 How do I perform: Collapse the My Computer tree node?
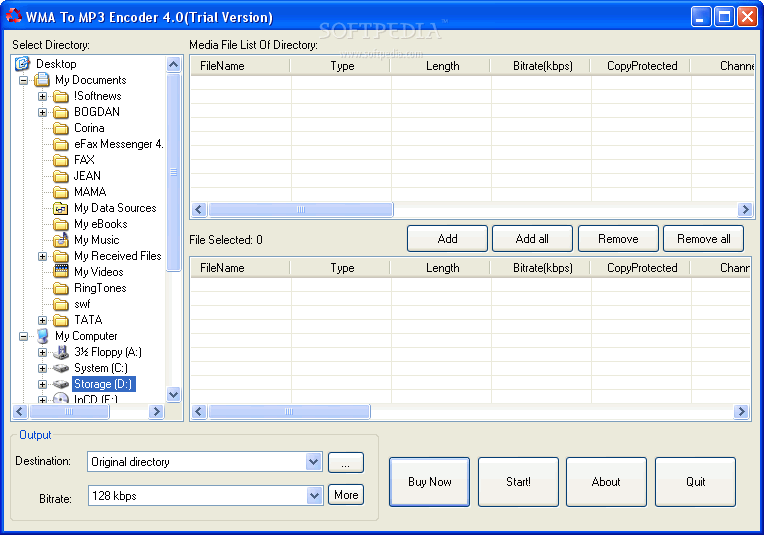pyautogui.click(x=23, y=336)
